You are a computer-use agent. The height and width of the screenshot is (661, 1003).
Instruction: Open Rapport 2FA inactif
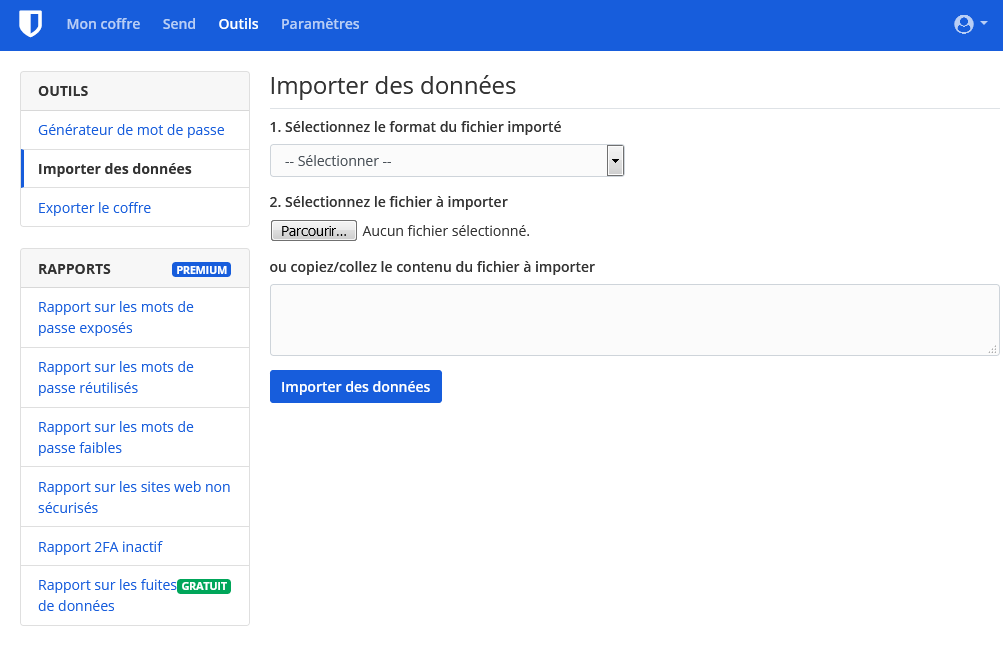[100, 547]
